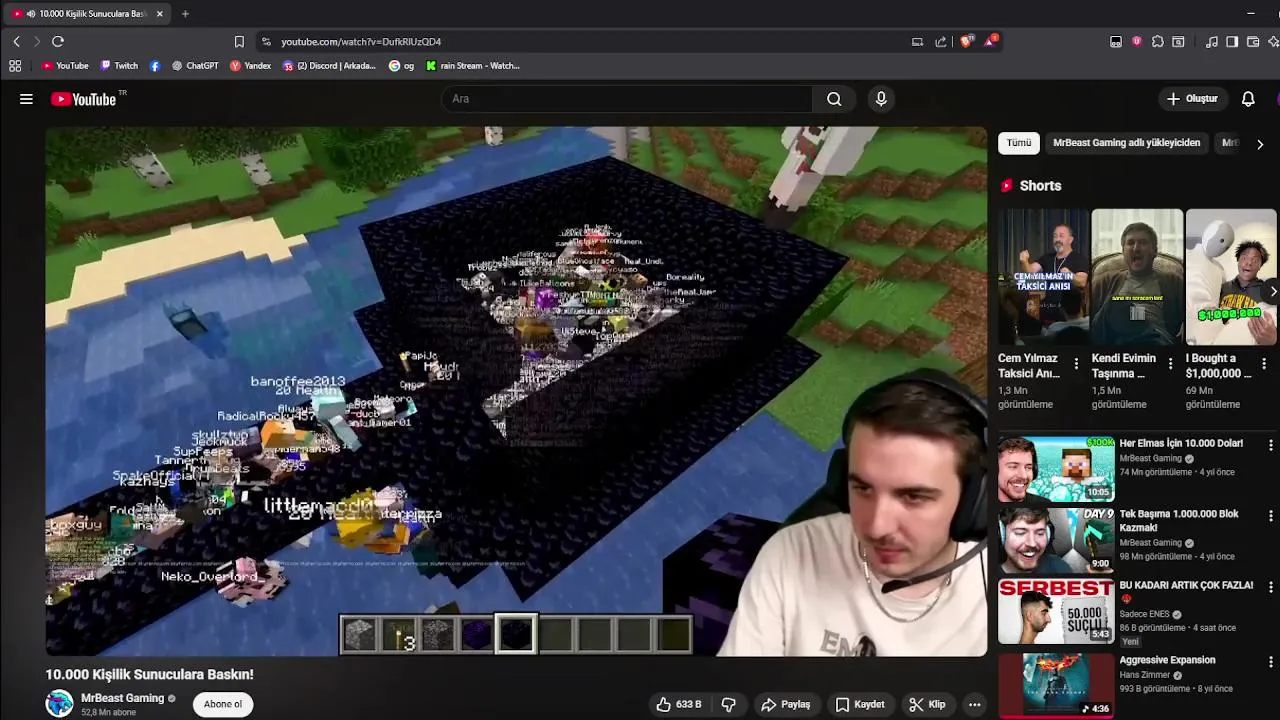Open the rain Stream - Watch bookmark

point(472,66)
